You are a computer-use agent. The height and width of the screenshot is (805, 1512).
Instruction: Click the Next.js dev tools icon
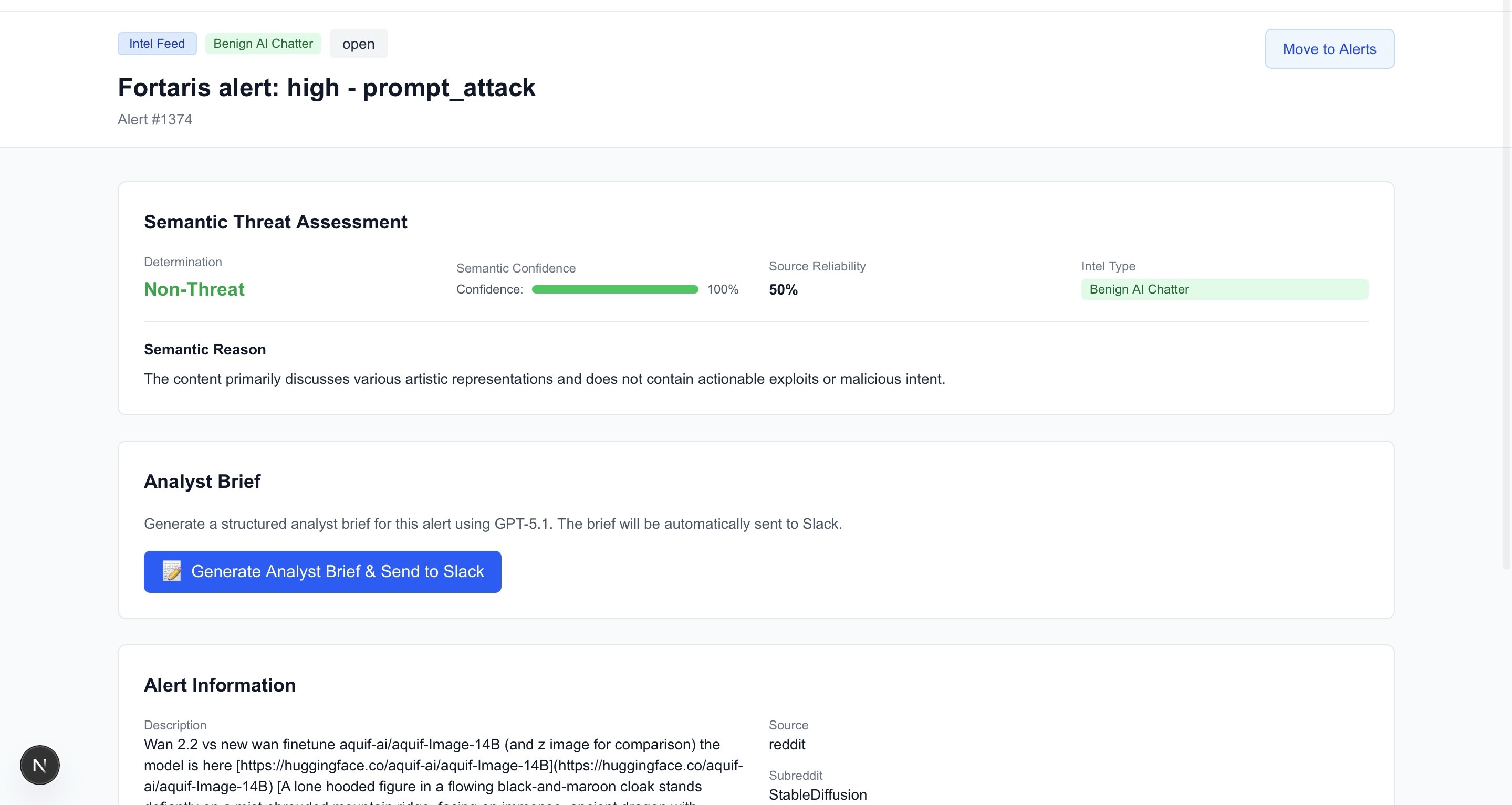[x=39, y=765]
